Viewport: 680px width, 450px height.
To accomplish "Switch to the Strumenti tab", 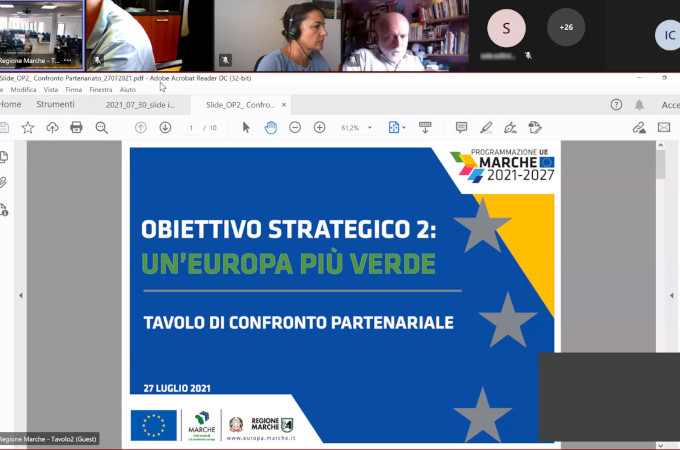I will pyautogui.click(x=55, y=104).
